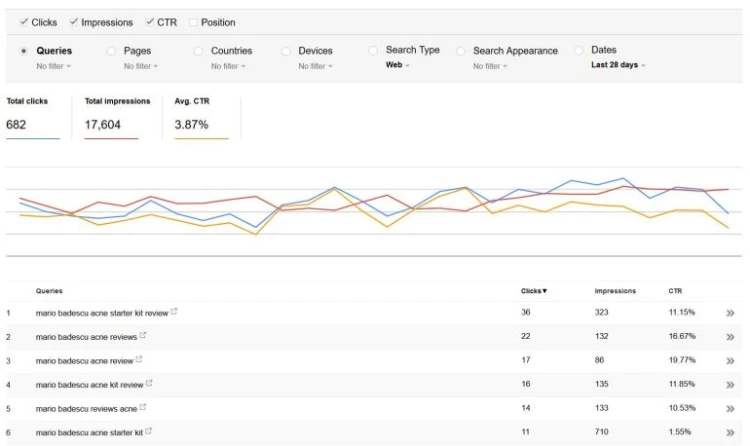Click double-arrow icon on row with 16.67% CTR

tap(730, 337)
